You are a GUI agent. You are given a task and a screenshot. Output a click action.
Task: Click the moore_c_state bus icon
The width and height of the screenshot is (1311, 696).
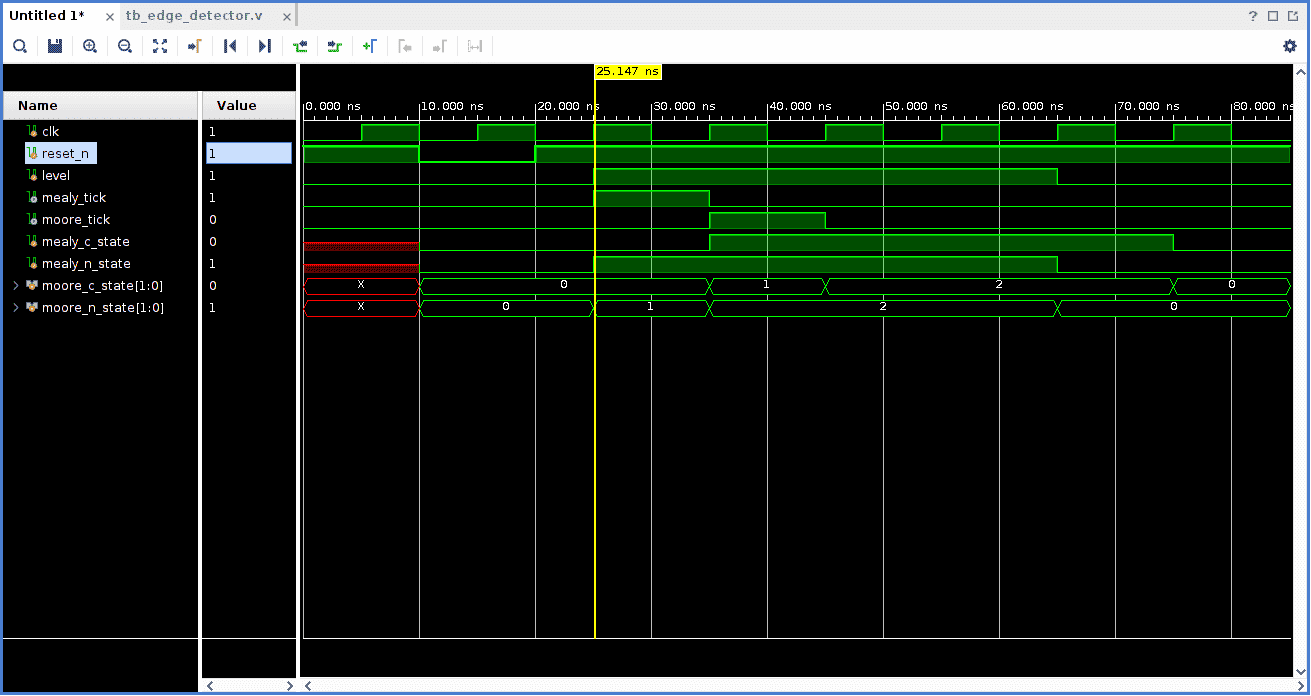pyautogui.click(x=32, y=286)
